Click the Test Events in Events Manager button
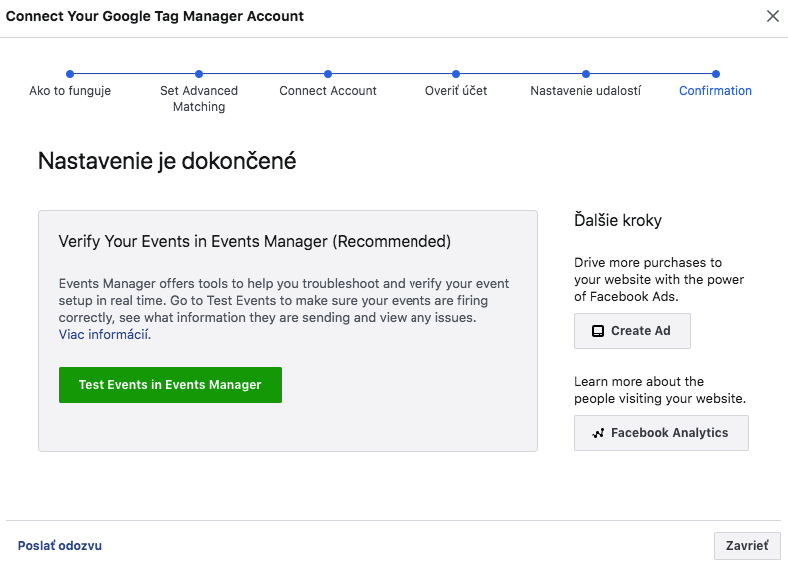Image resolution: width=788 pixels, height=569 pixels. pyautogui.click(x=170, y=385)
